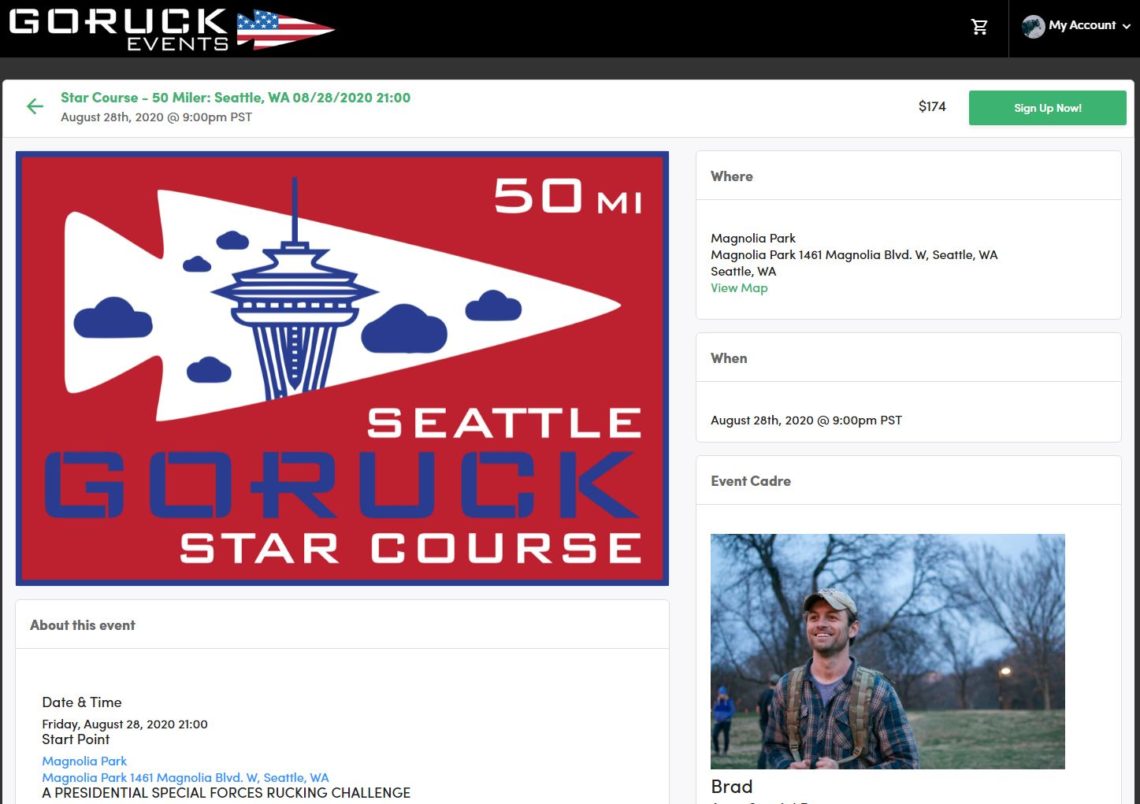Open the account profile avatar
Viewport: 1140px width, 804px height.
(x=1032, y=26)
